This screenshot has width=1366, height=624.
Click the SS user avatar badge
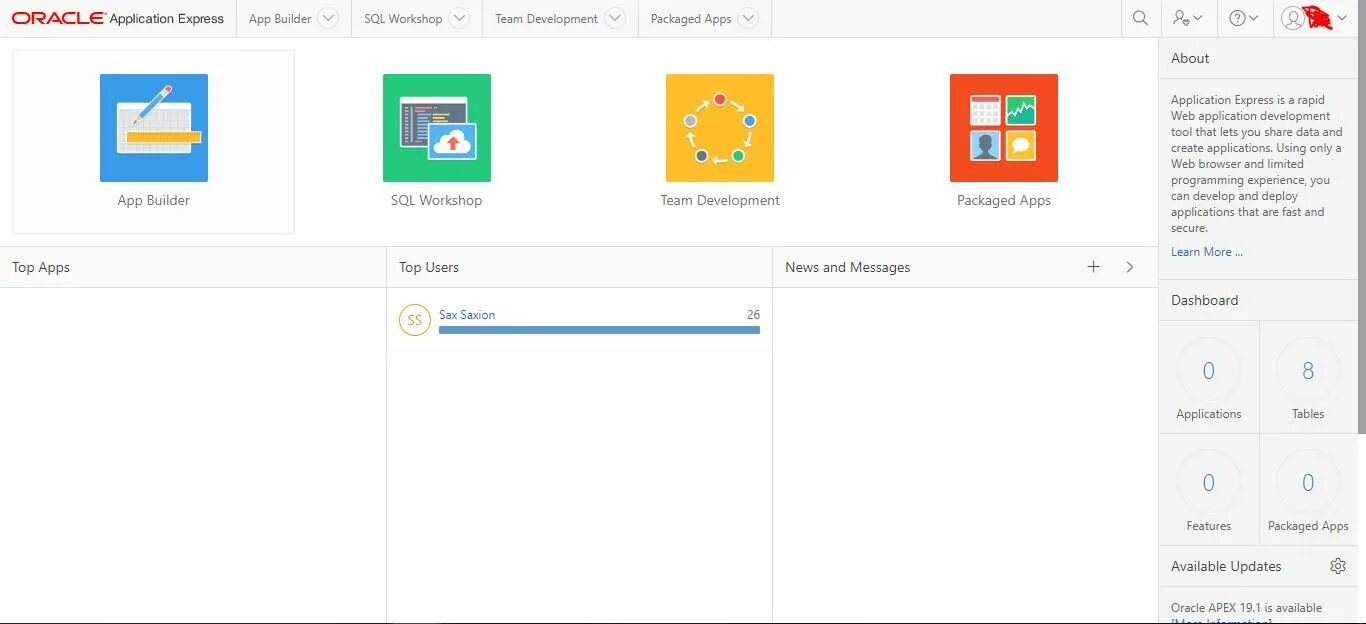[x=415, y=320]
